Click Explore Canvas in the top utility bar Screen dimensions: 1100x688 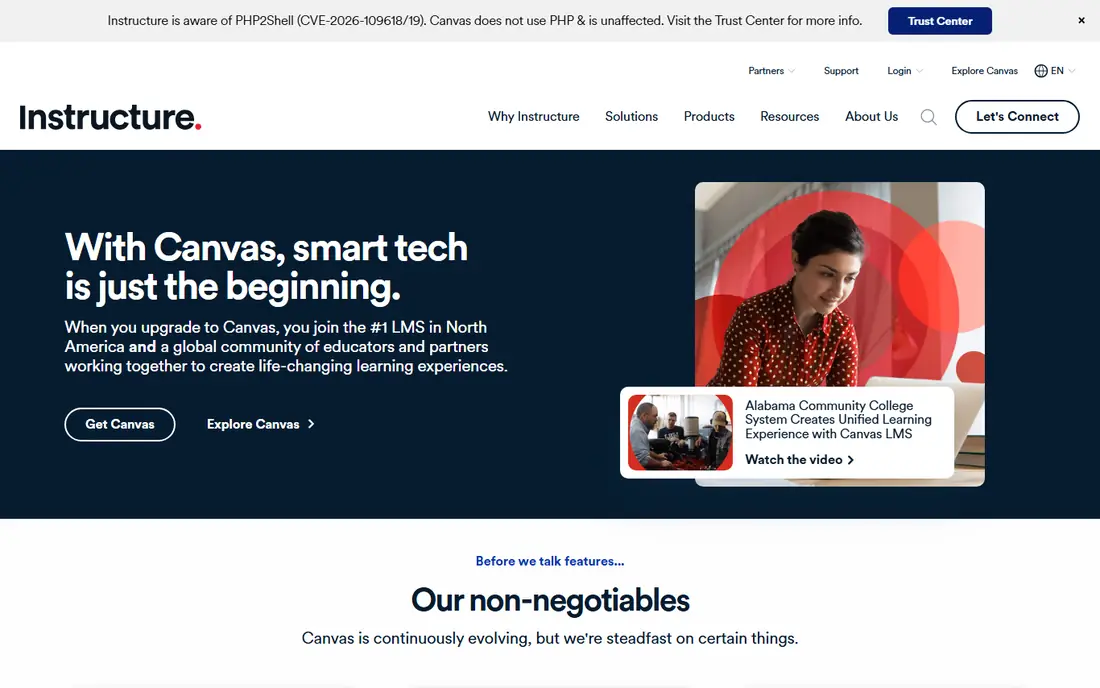[x=984, y=71]
